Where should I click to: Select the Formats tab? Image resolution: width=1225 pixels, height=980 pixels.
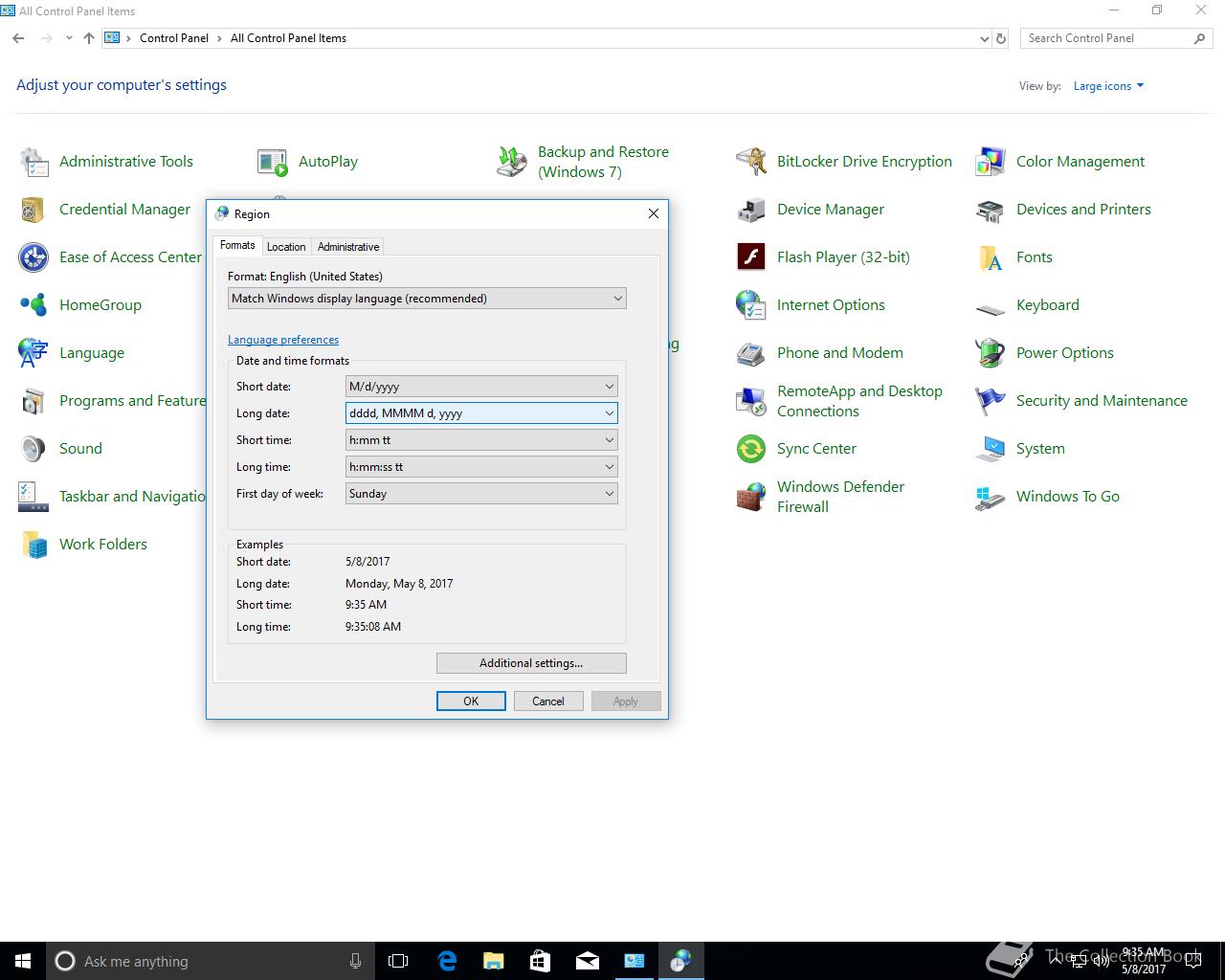[x=237, y=245]
